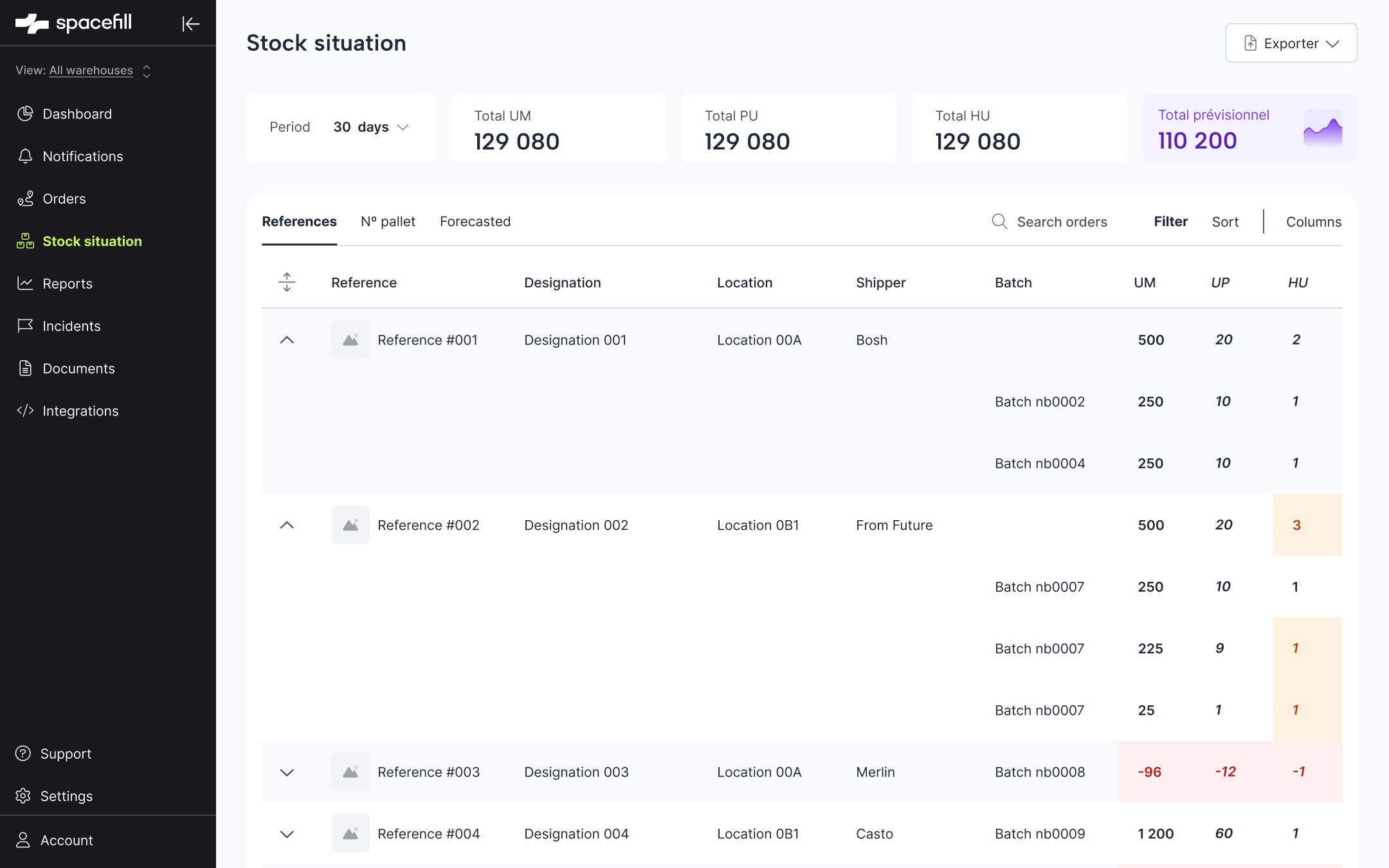1389x868 pixels.
Task: Open the Exporter dropdown
Action: click(x=1291, y=43)
